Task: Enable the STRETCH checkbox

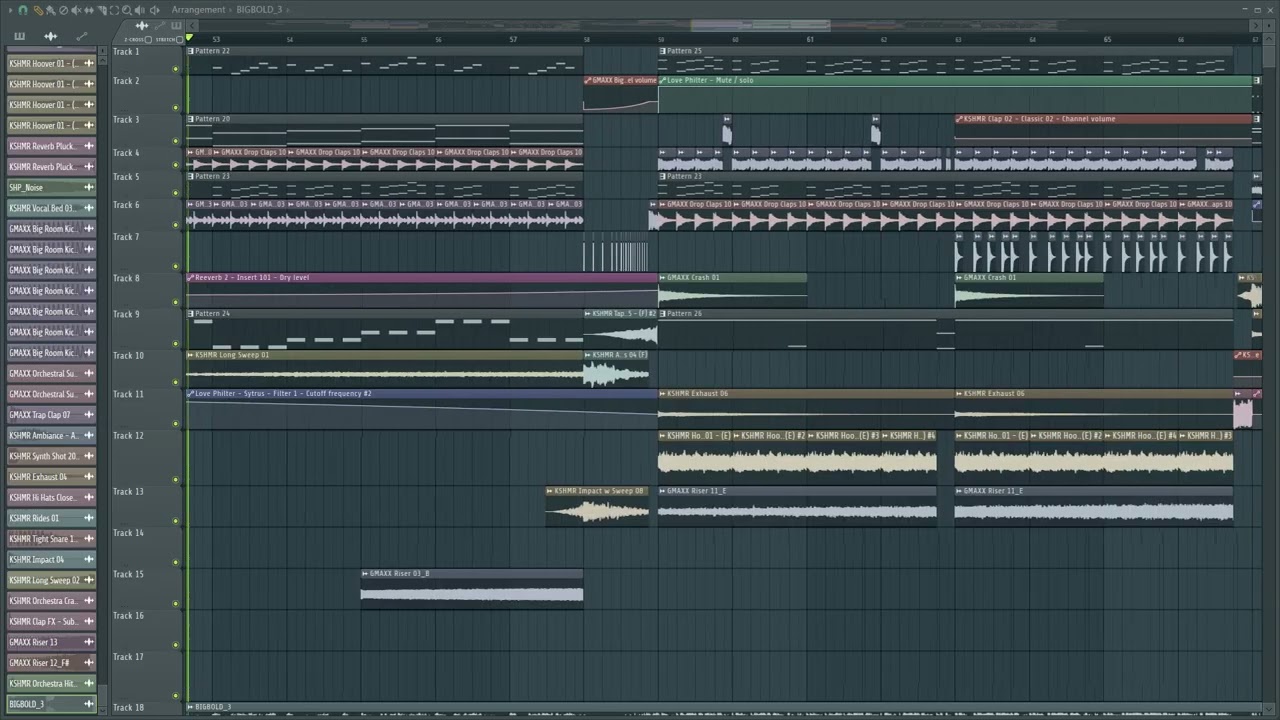Action: point(179,39)
